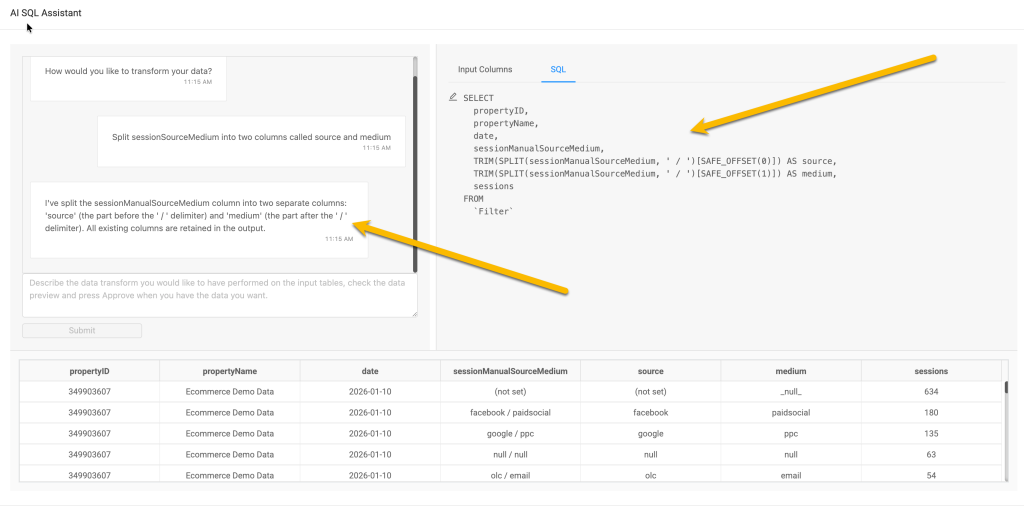Click the FROM keyword in SQL
The image size is (1024, 506).
click(x=473, y=198)
